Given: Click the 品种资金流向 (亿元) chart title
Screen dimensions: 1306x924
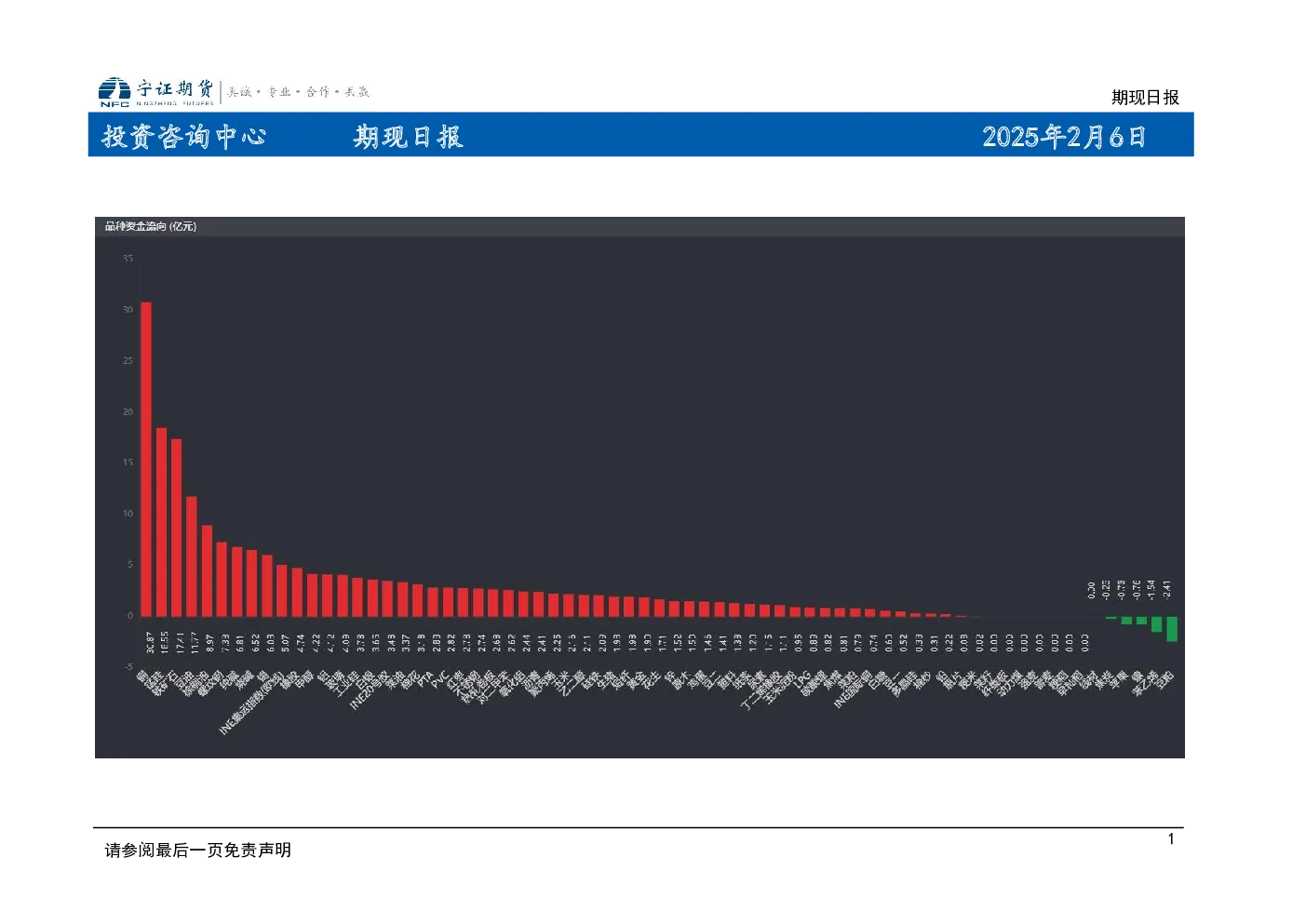Looking at the screenshot, I should tap(151, 226).
